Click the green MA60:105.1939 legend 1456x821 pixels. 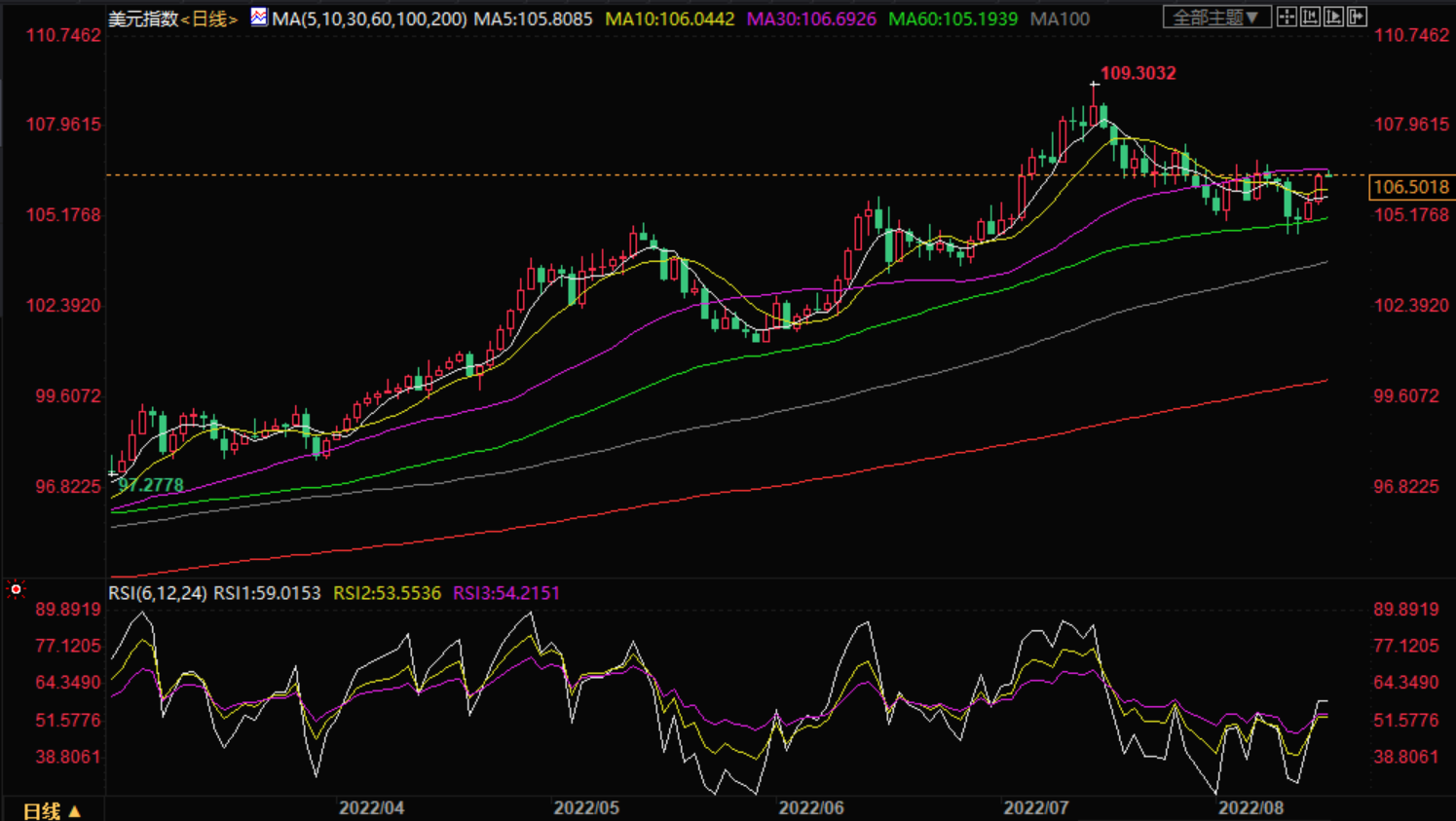[x=952, y=19]
